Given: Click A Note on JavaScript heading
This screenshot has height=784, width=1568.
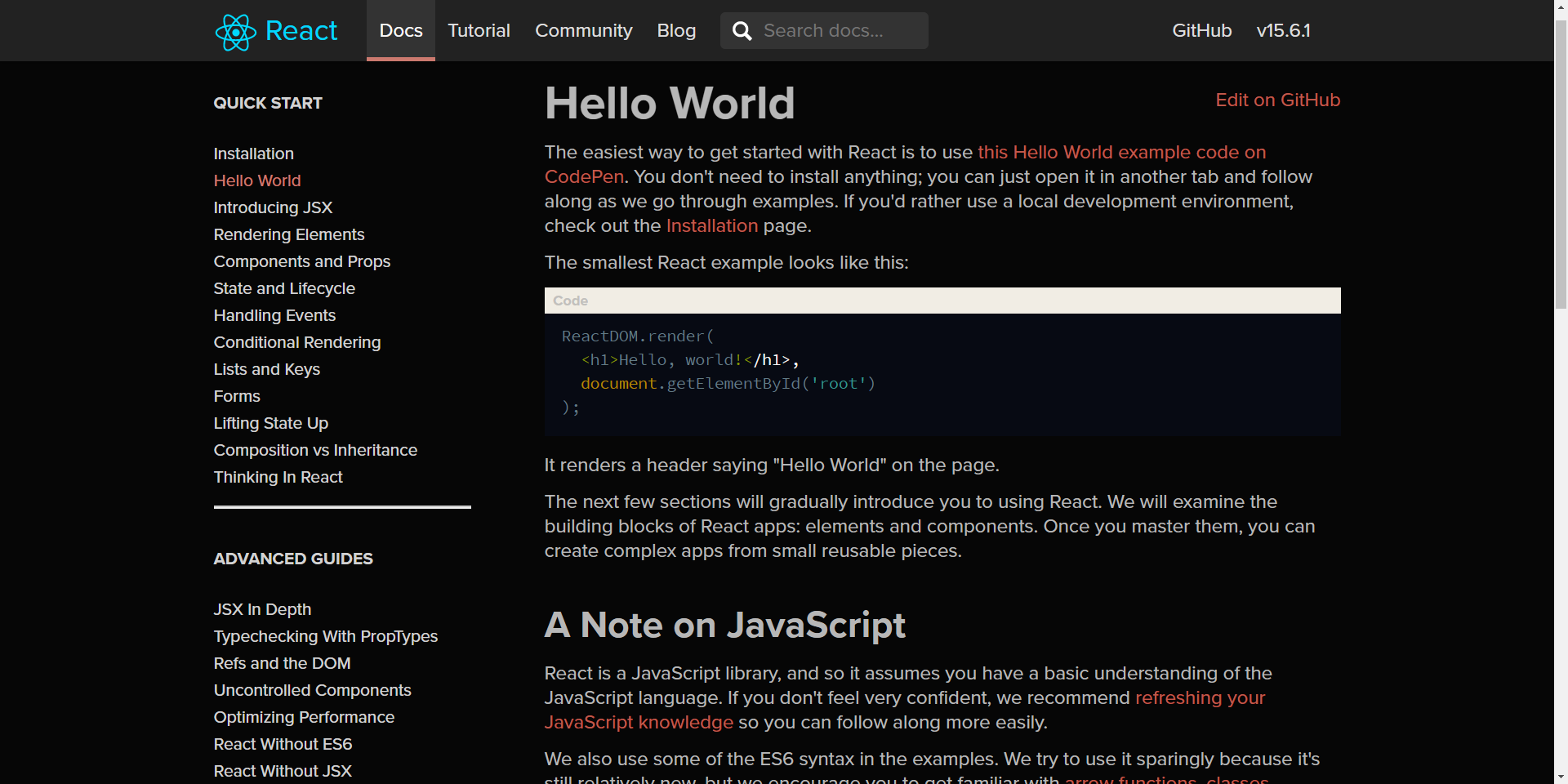Looking at the screenshot, I should (x=724, y=626).
